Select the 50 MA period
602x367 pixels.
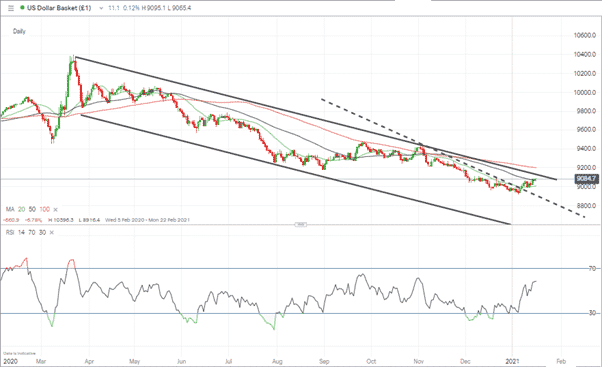point(32,209)
